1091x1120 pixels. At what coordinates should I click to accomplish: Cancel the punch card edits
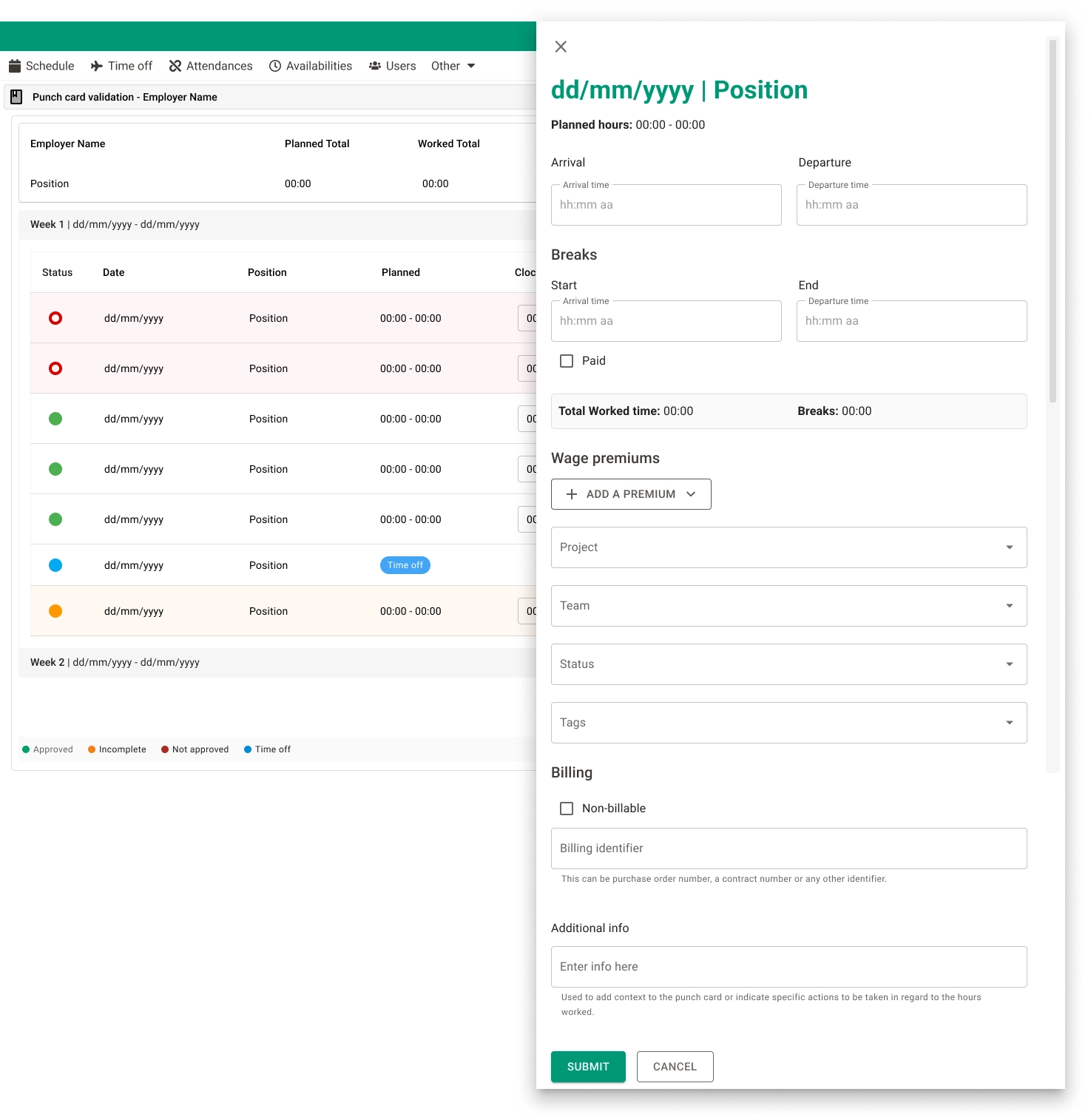[x=675, y=1066]
